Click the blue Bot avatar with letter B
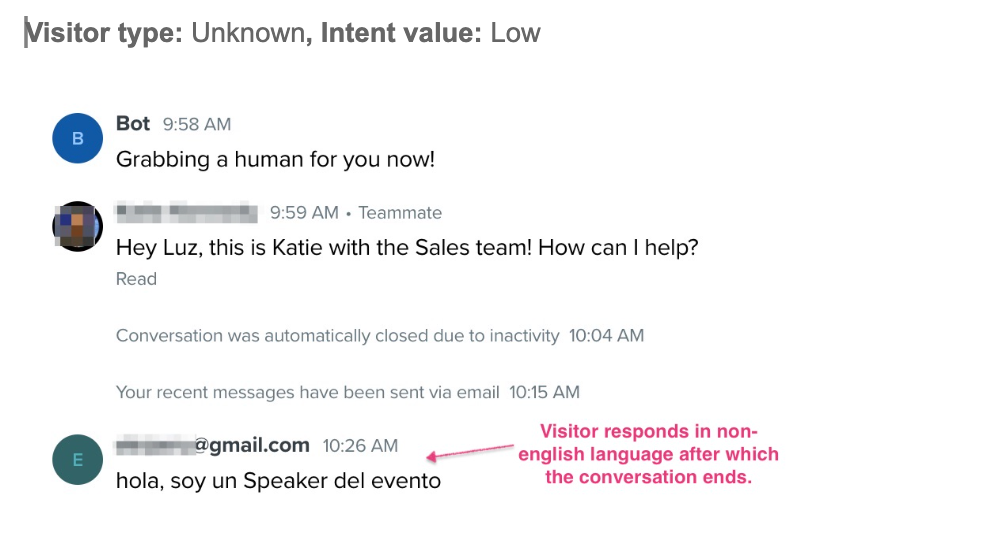1002x544 pixels. (77, 138)
